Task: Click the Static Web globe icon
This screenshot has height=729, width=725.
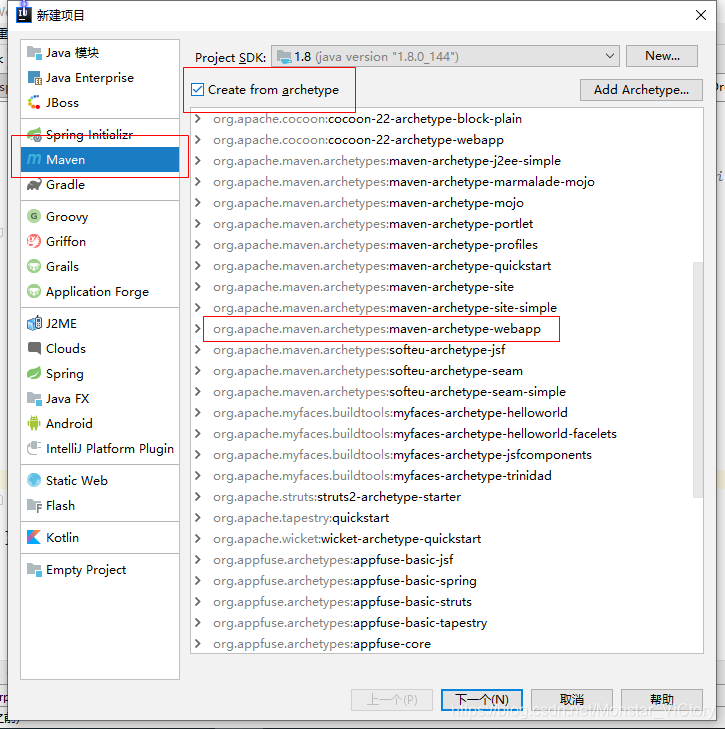Action: pos(34,480)
